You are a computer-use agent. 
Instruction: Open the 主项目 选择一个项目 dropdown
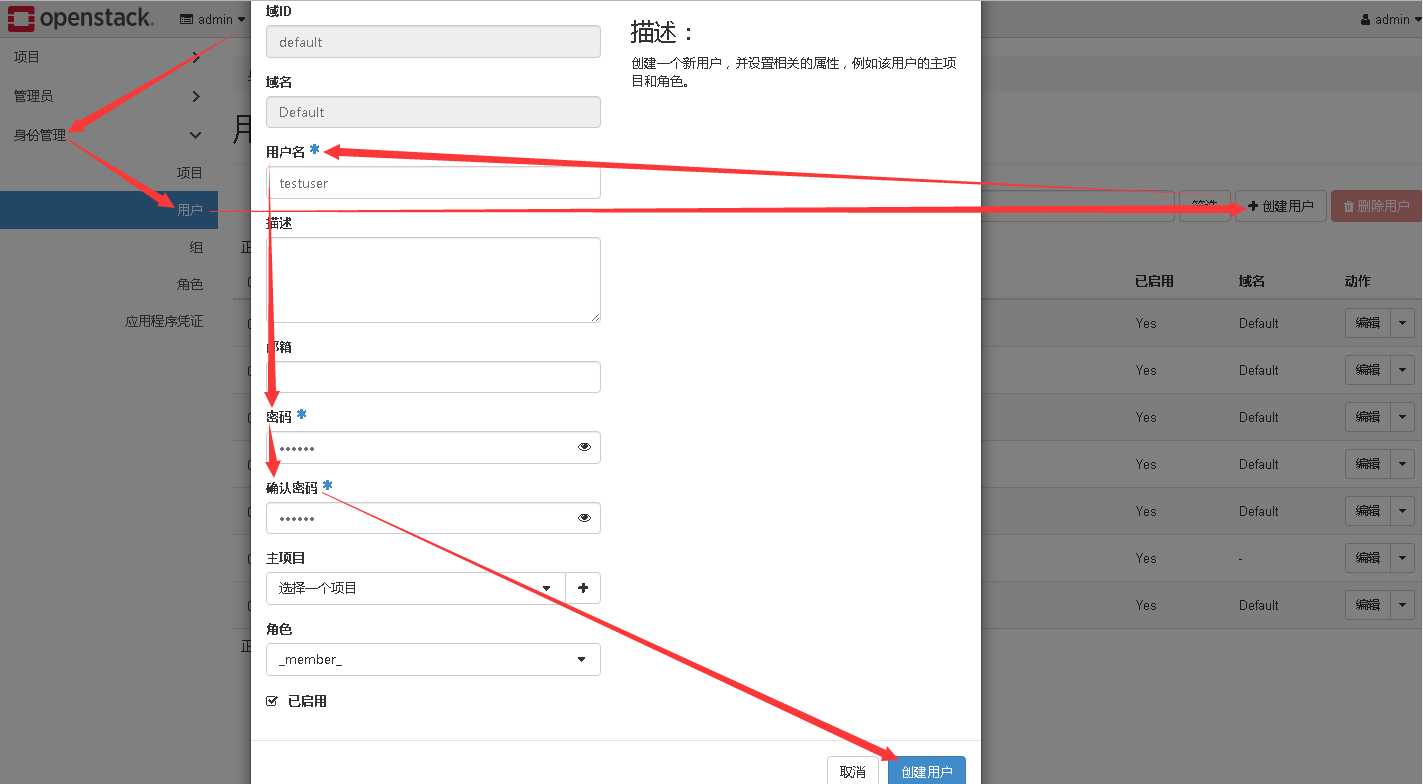416,588
